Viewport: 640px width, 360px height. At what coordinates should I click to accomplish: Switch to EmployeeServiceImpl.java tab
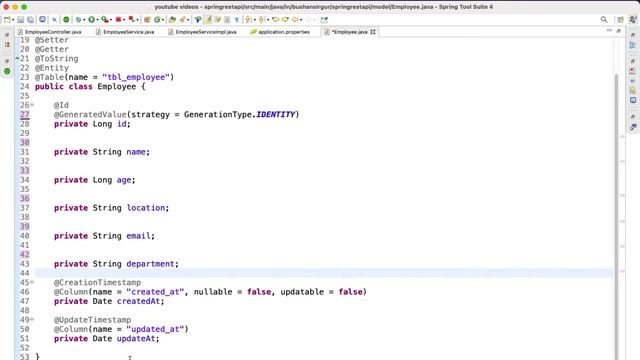coord(202,32)
